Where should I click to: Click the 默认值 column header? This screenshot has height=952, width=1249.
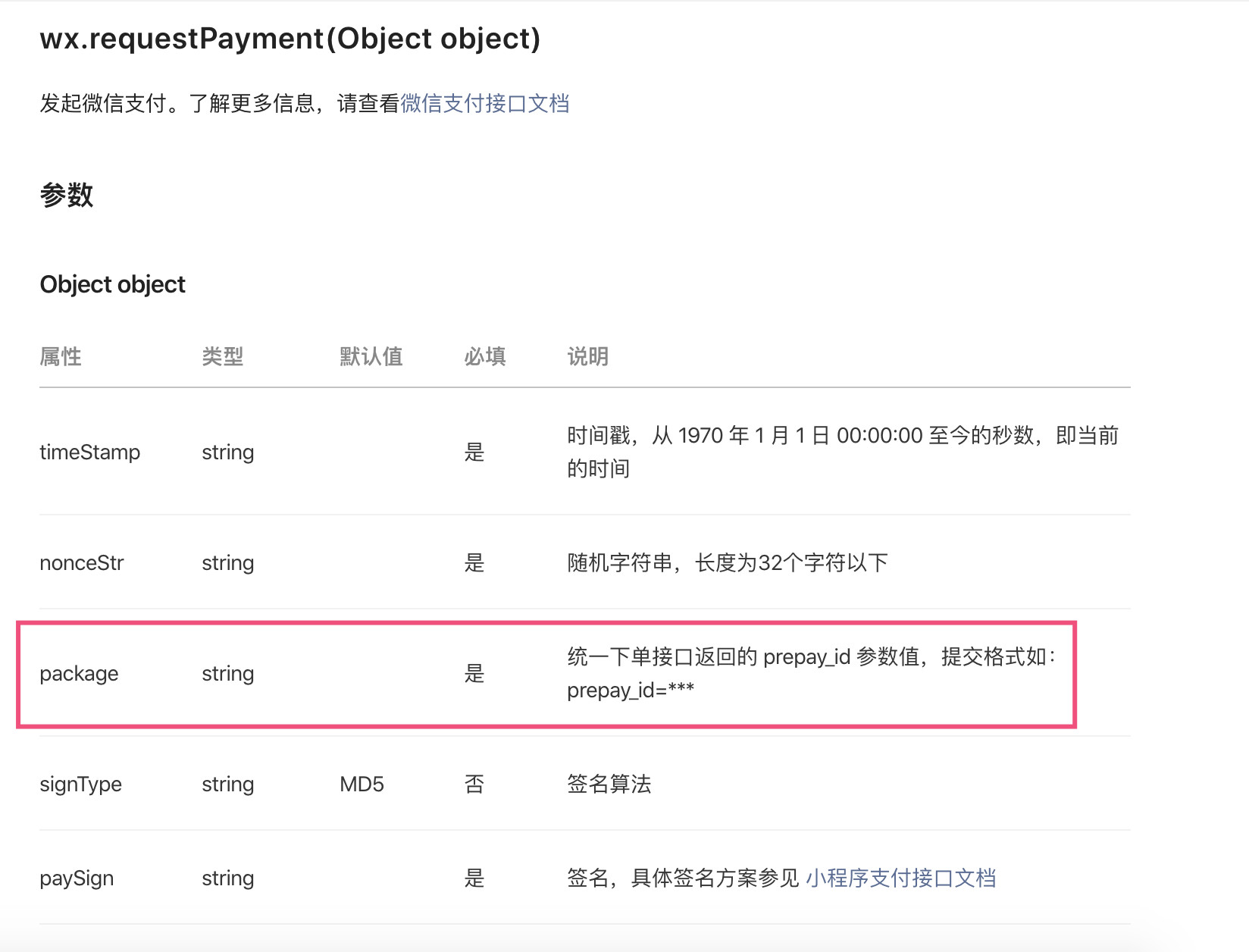(371, 356)
